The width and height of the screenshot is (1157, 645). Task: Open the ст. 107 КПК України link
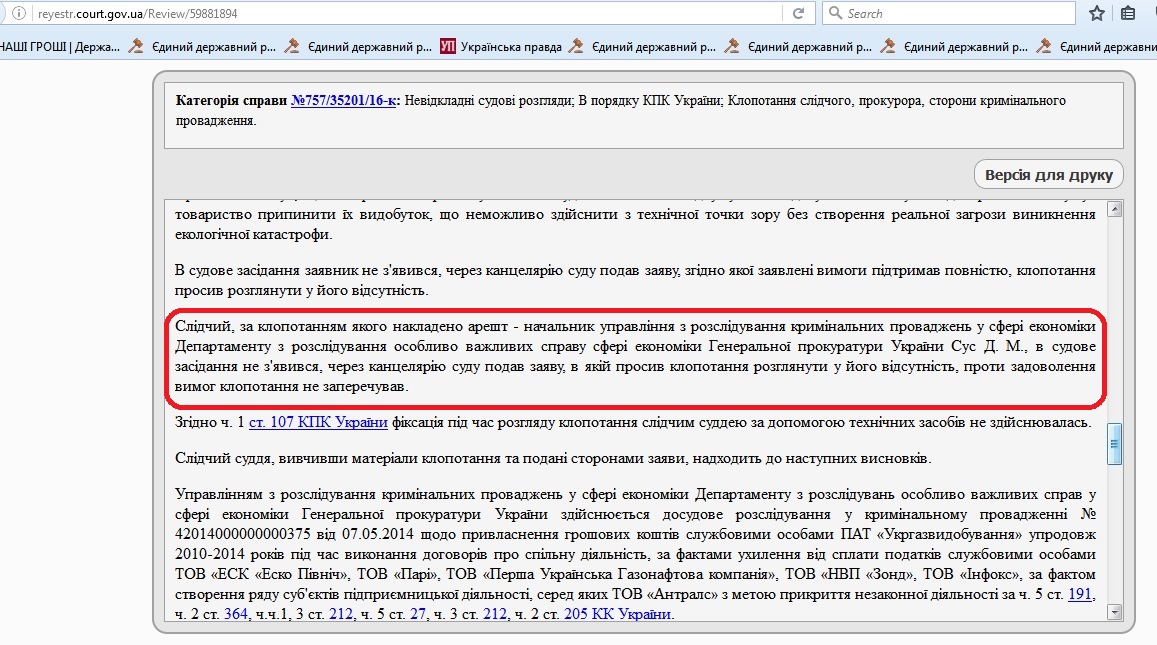tap(317, 422)
